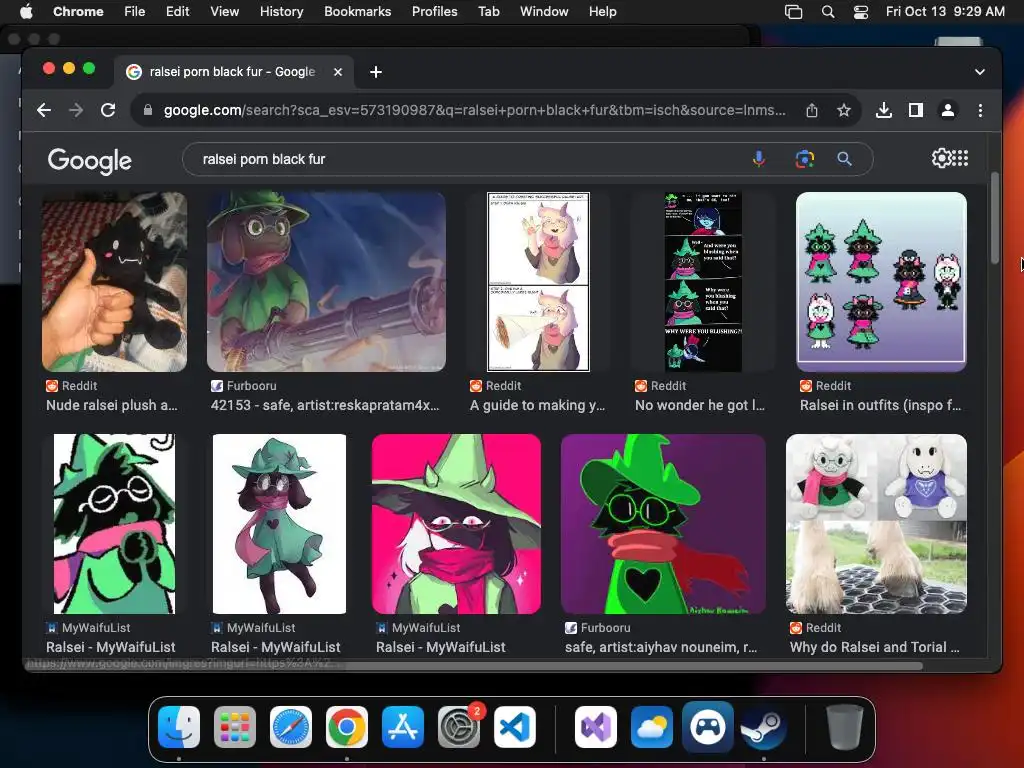Open the Window menu
This screenshot has width=1024, height=768.
(x=544, y=11)
